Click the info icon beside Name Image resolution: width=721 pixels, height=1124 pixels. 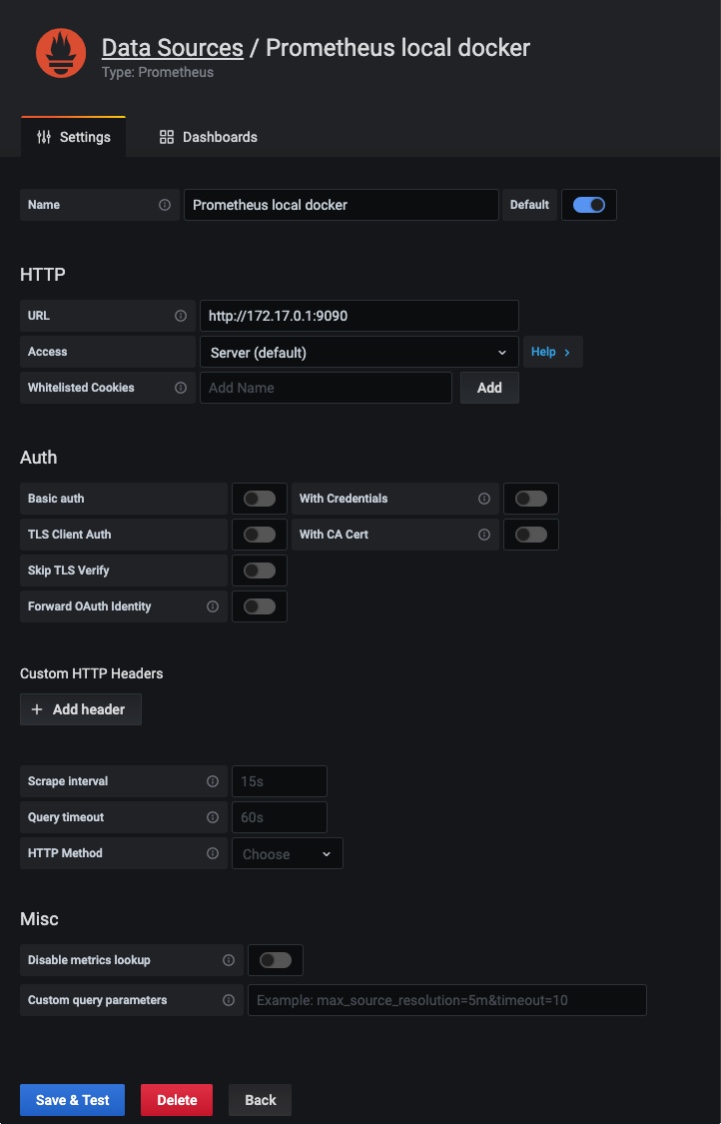pyautogui.click(x=165, y=205)
